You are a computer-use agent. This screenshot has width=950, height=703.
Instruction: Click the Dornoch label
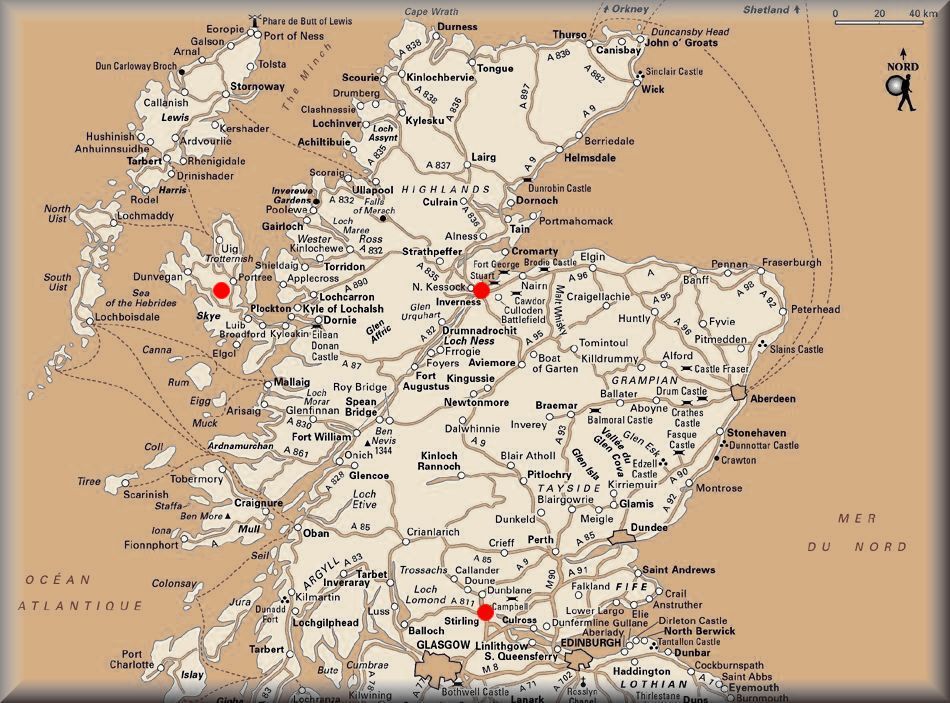pyautogui.click(x=537, y=200)
